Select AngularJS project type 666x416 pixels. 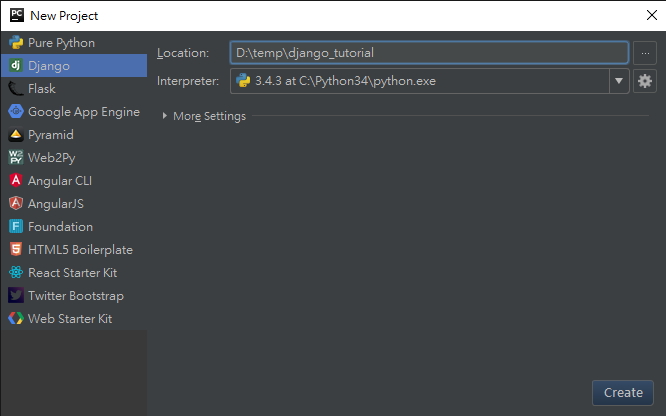coord(74,204)
